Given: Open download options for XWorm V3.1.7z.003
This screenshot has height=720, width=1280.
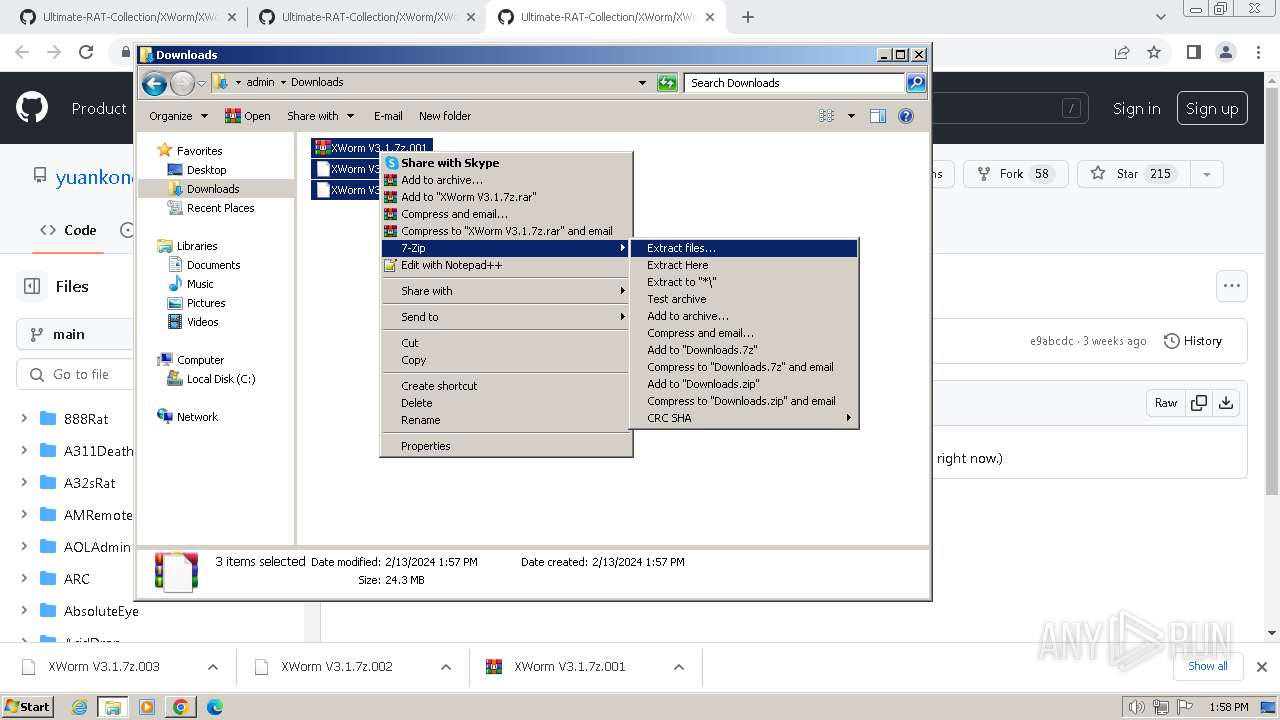Looking at the screenshot, I should click(x=213, y=667).
